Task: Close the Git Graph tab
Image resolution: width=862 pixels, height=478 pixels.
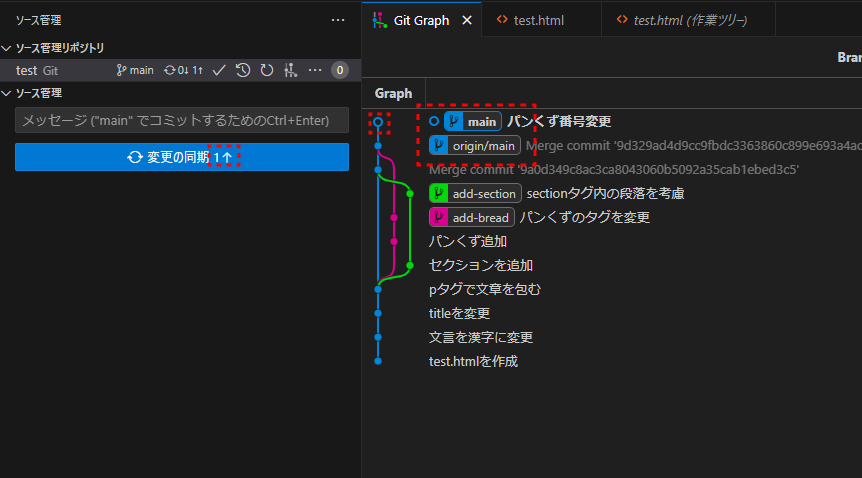Action: pyautogui.click(x=467, y=20)
